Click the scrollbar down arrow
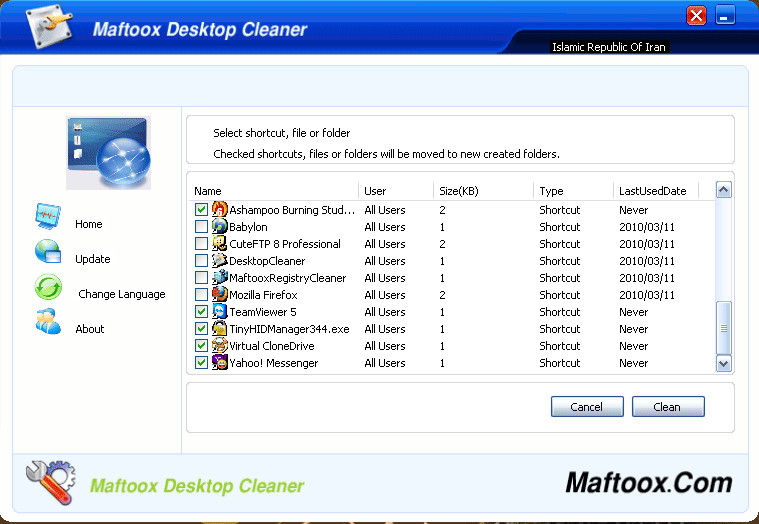This screenshot has width=759, height=524. (724, 363)
